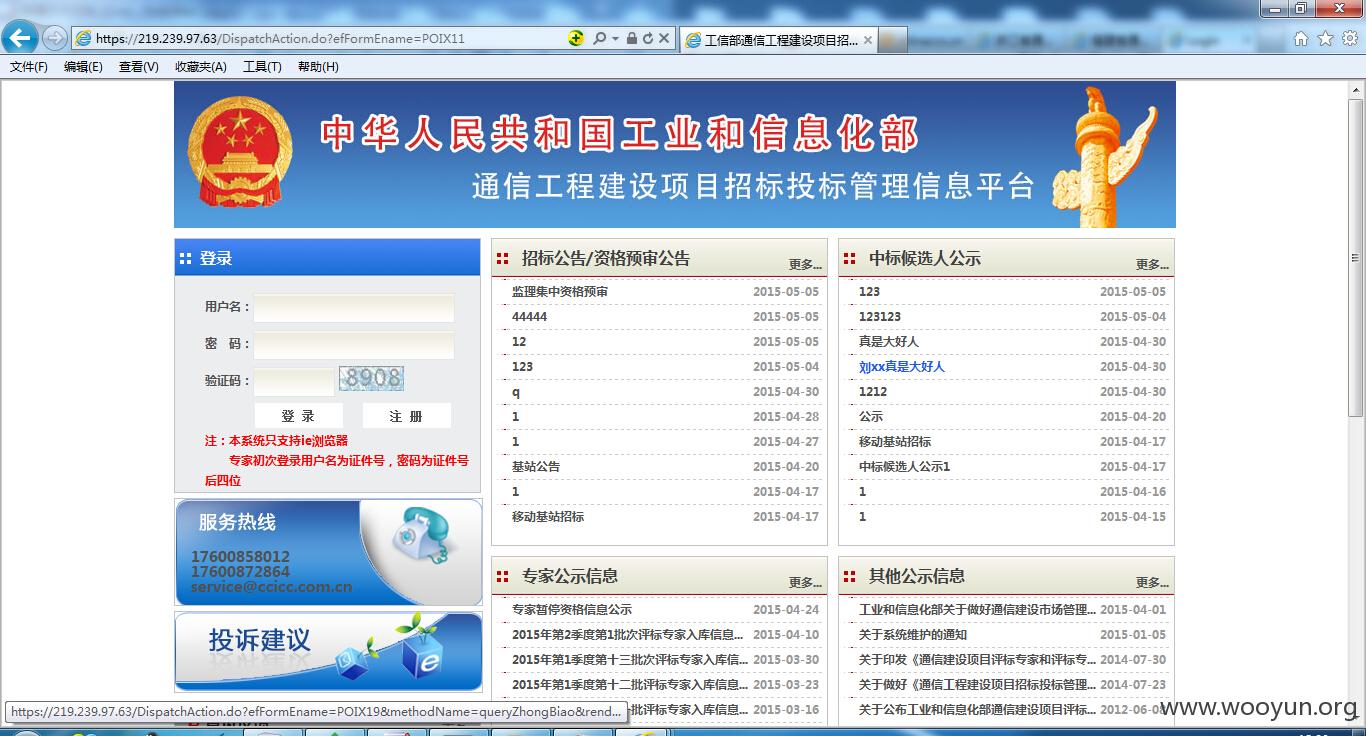This screenshot has height=736, width=1366.
Task: Click the 中华人民共和国工业和信息化部 header banner
Action: click(x=675, y=155)
